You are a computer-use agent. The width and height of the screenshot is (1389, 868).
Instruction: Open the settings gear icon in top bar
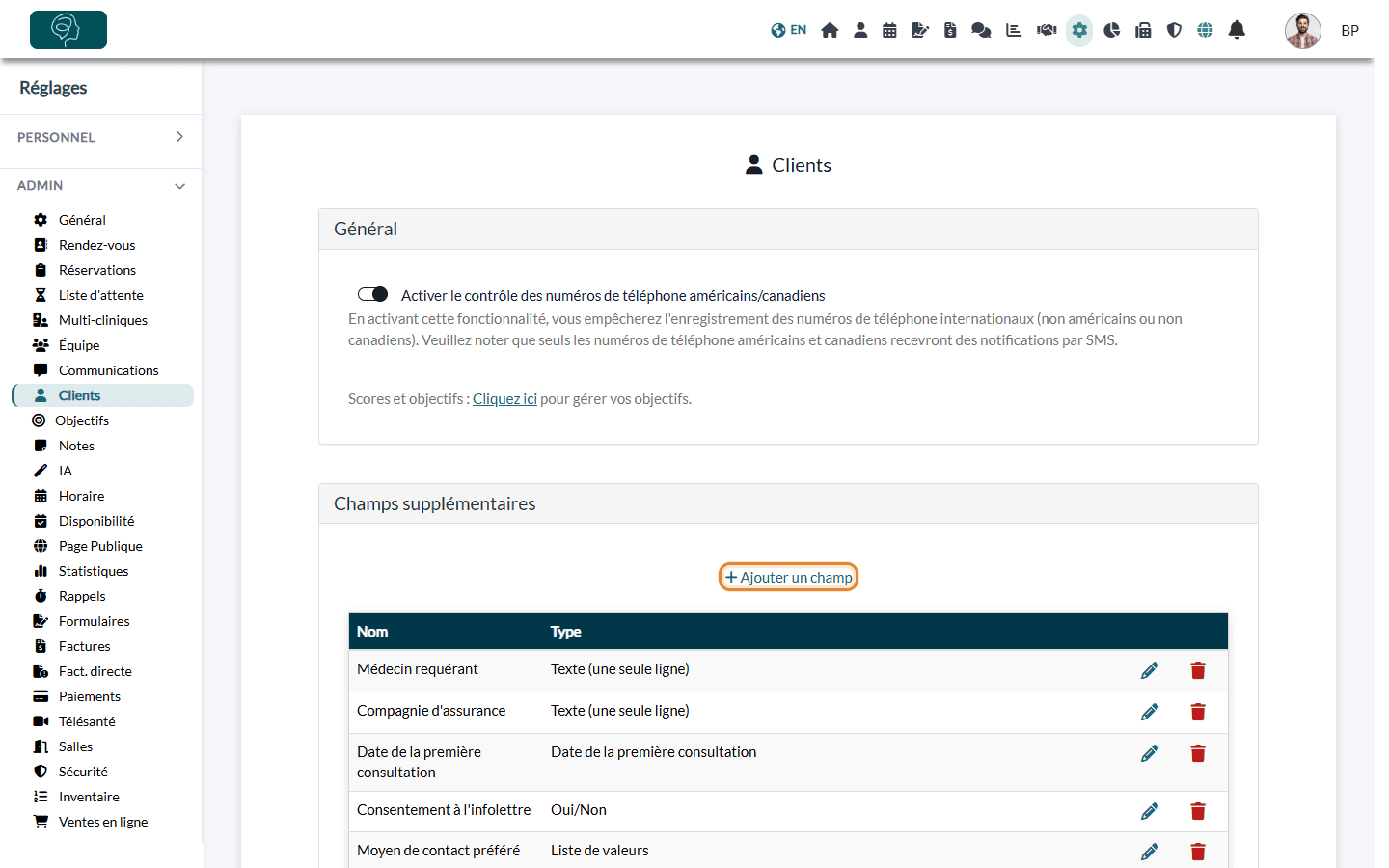[x=1079, y=30]
